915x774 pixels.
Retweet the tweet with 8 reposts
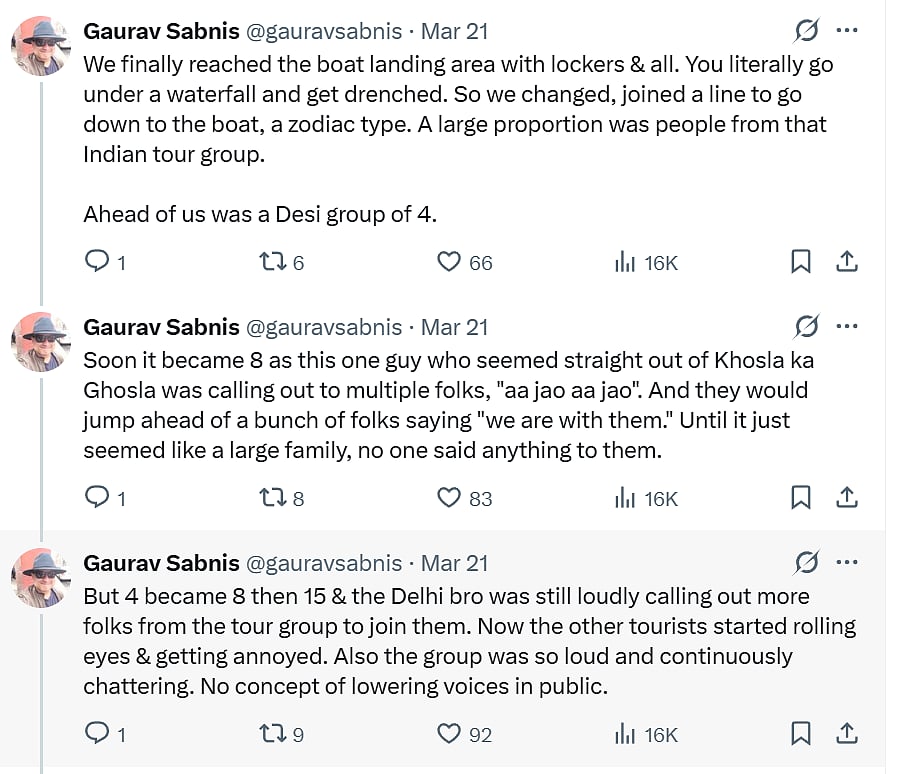coord(272,498)
